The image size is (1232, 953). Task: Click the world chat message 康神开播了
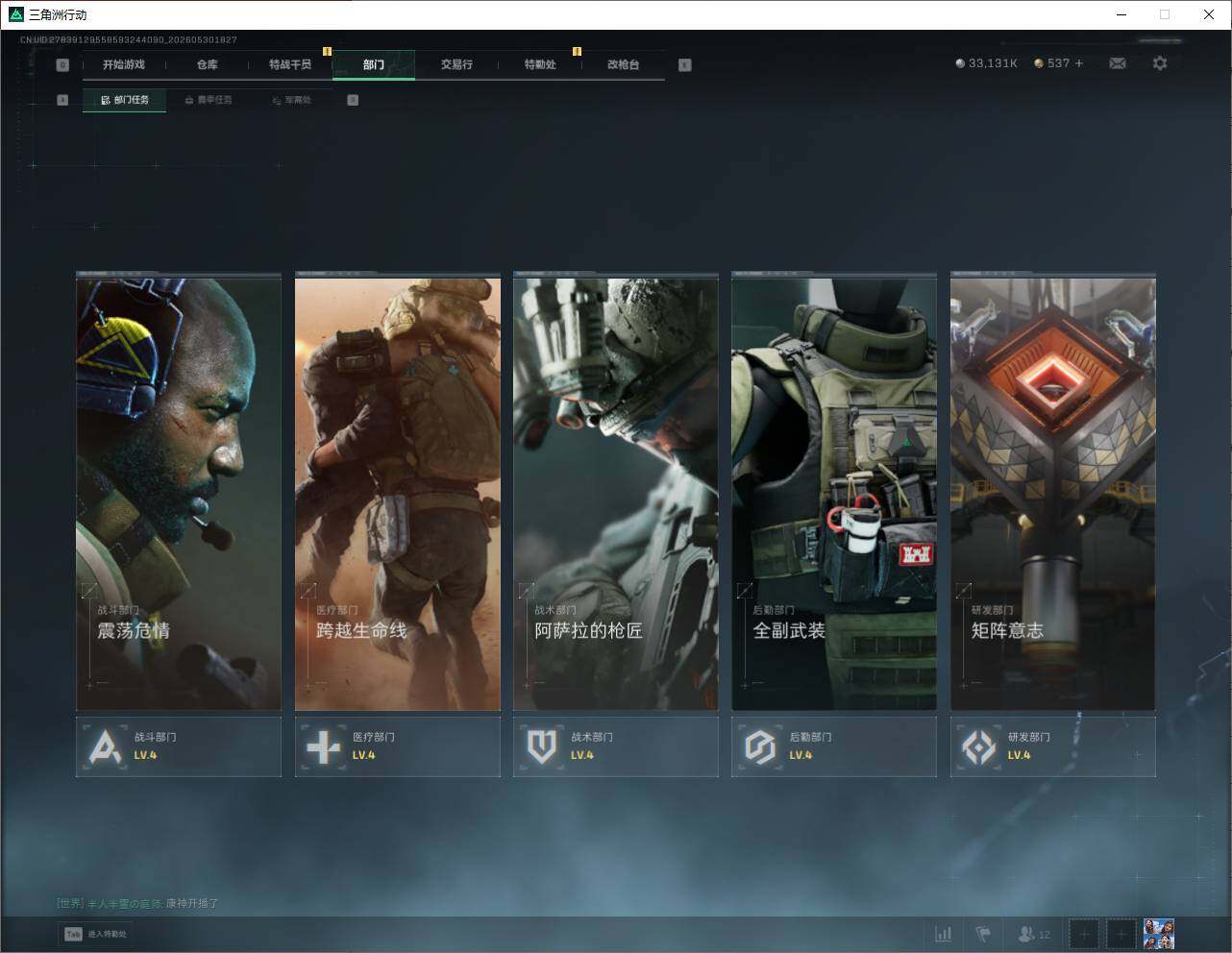coord(192,903)
